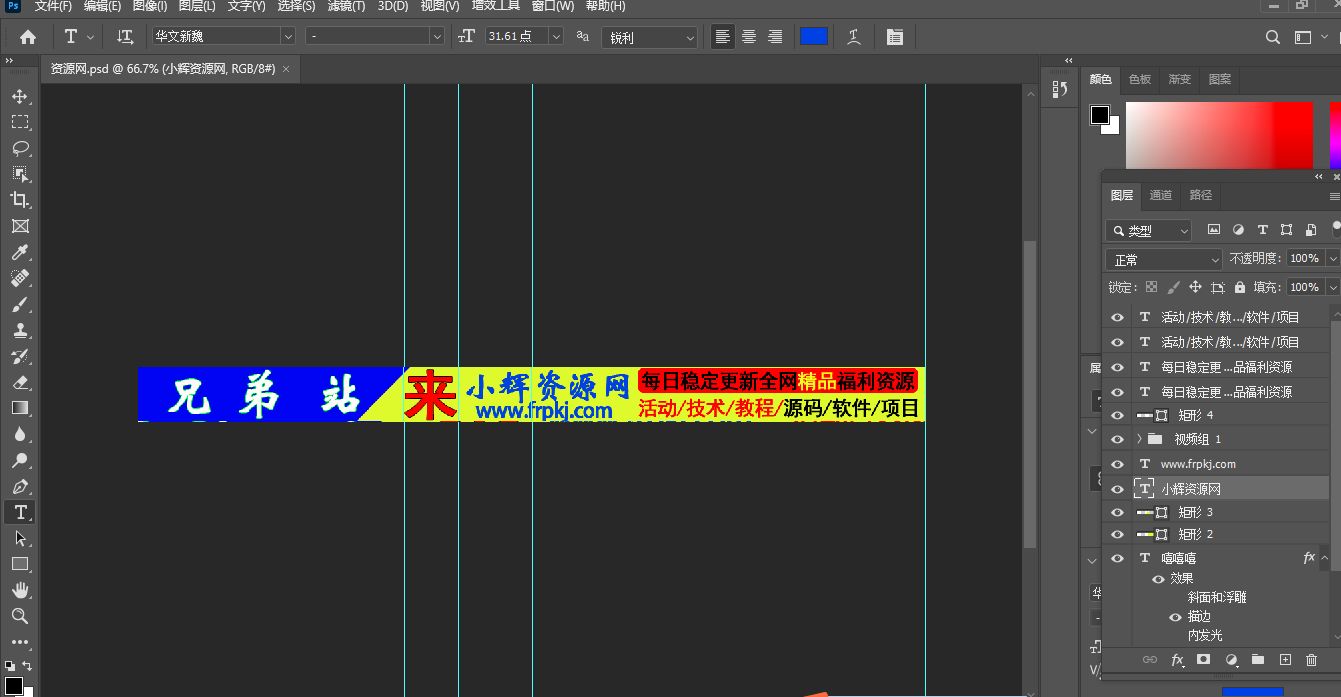The image size is (1341, 697).
Task: Select the Rectangle shape tool
Action: point(20,564)
